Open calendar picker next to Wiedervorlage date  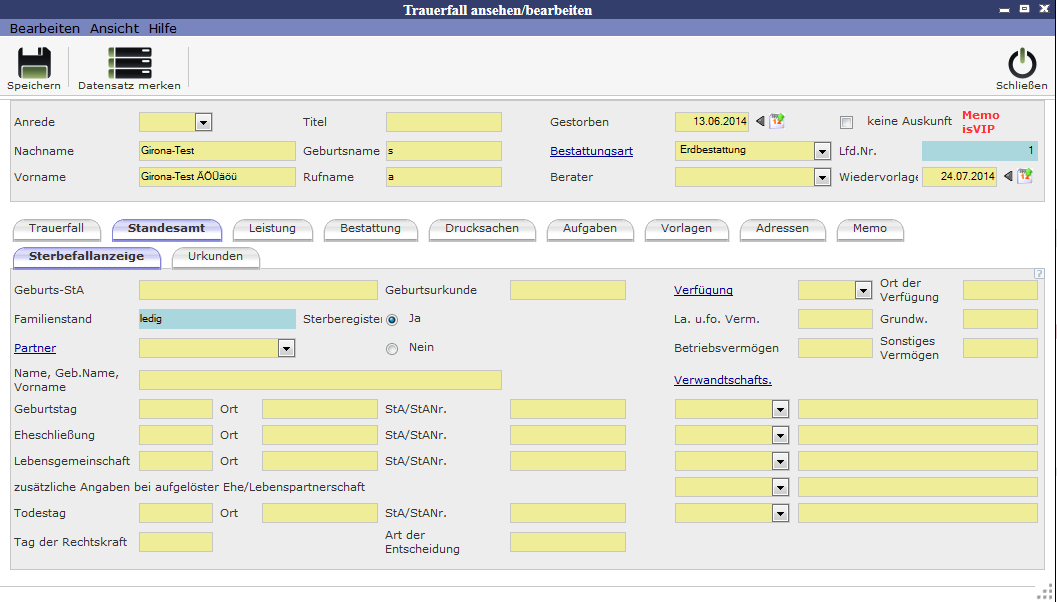(1025, 177)
